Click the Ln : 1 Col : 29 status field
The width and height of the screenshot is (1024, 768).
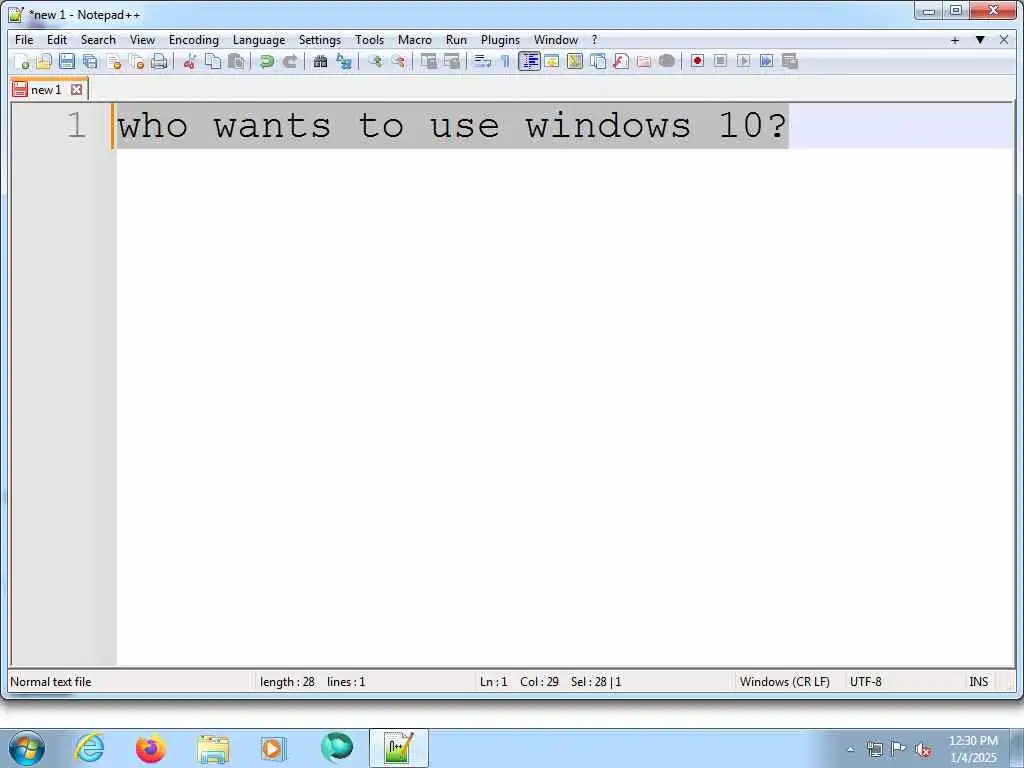[519, 682]
